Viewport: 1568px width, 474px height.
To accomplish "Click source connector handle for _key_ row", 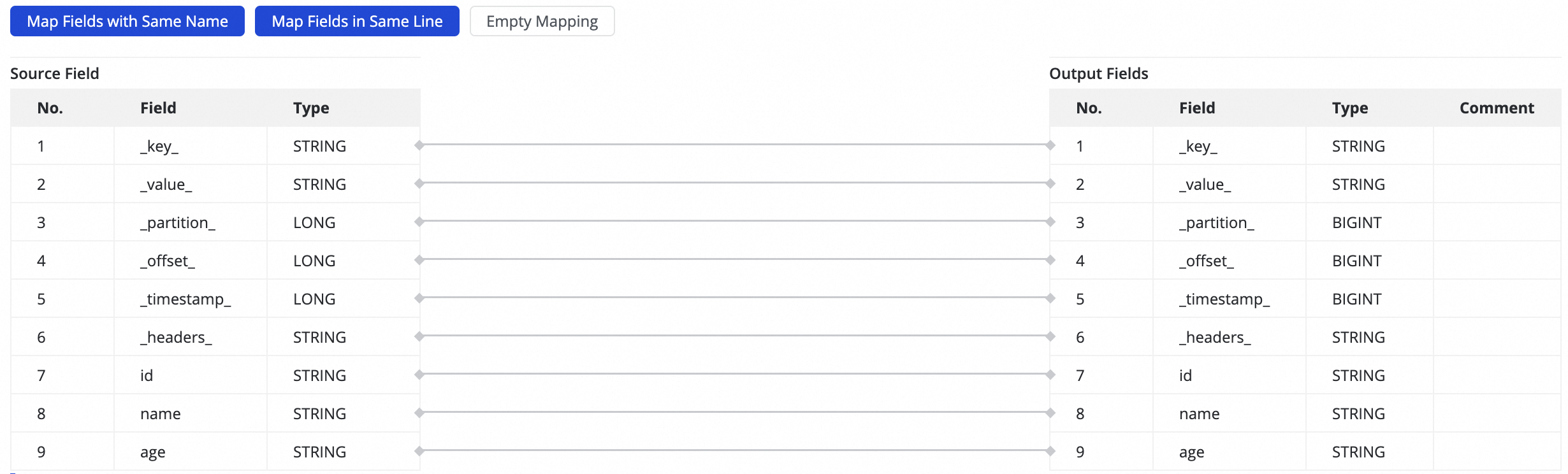I will click(419, 145).
